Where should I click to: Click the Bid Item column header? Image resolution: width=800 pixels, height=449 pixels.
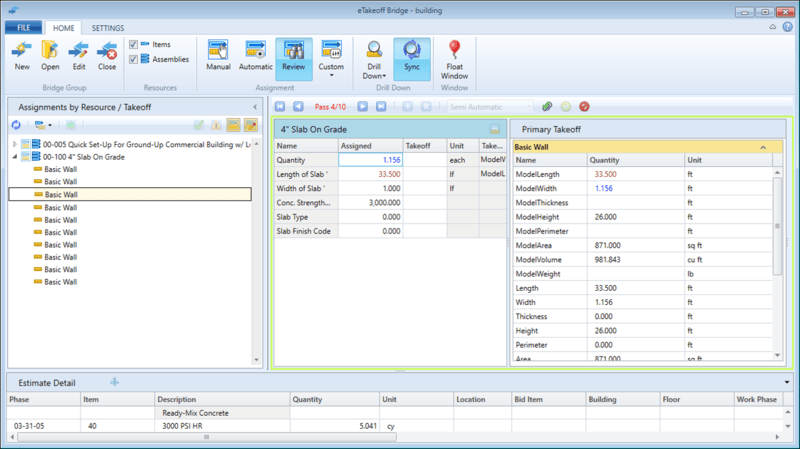(x=548, y=400)
